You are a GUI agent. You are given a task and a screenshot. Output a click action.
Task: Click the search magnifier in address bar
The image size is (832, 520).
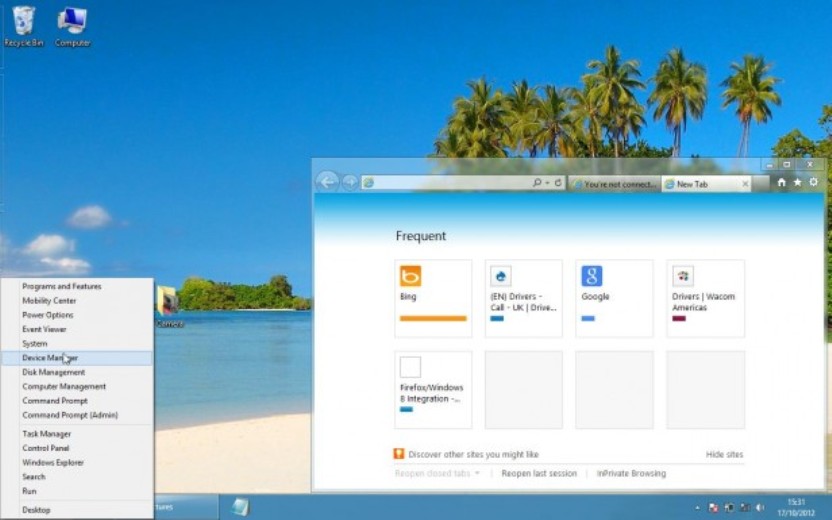click(537, 183)
